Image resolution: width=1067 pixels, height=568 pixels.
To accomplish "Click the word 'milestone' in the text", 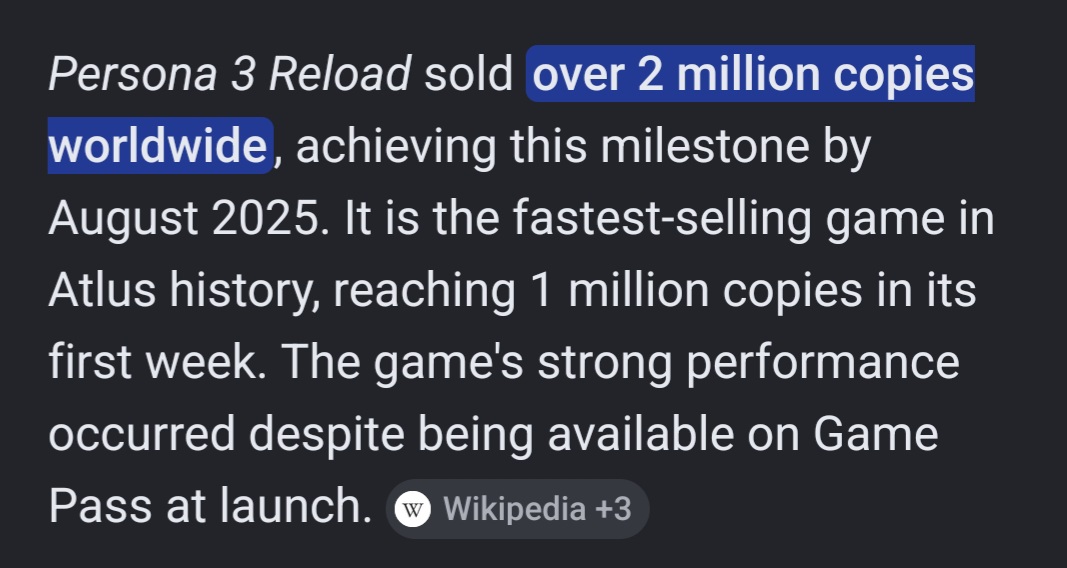I will coord(704,146).
